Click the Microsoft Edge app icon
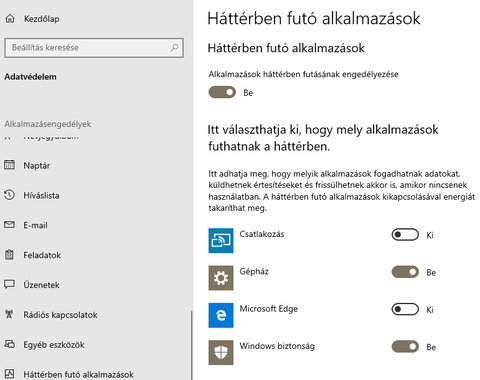 [221, 315]
